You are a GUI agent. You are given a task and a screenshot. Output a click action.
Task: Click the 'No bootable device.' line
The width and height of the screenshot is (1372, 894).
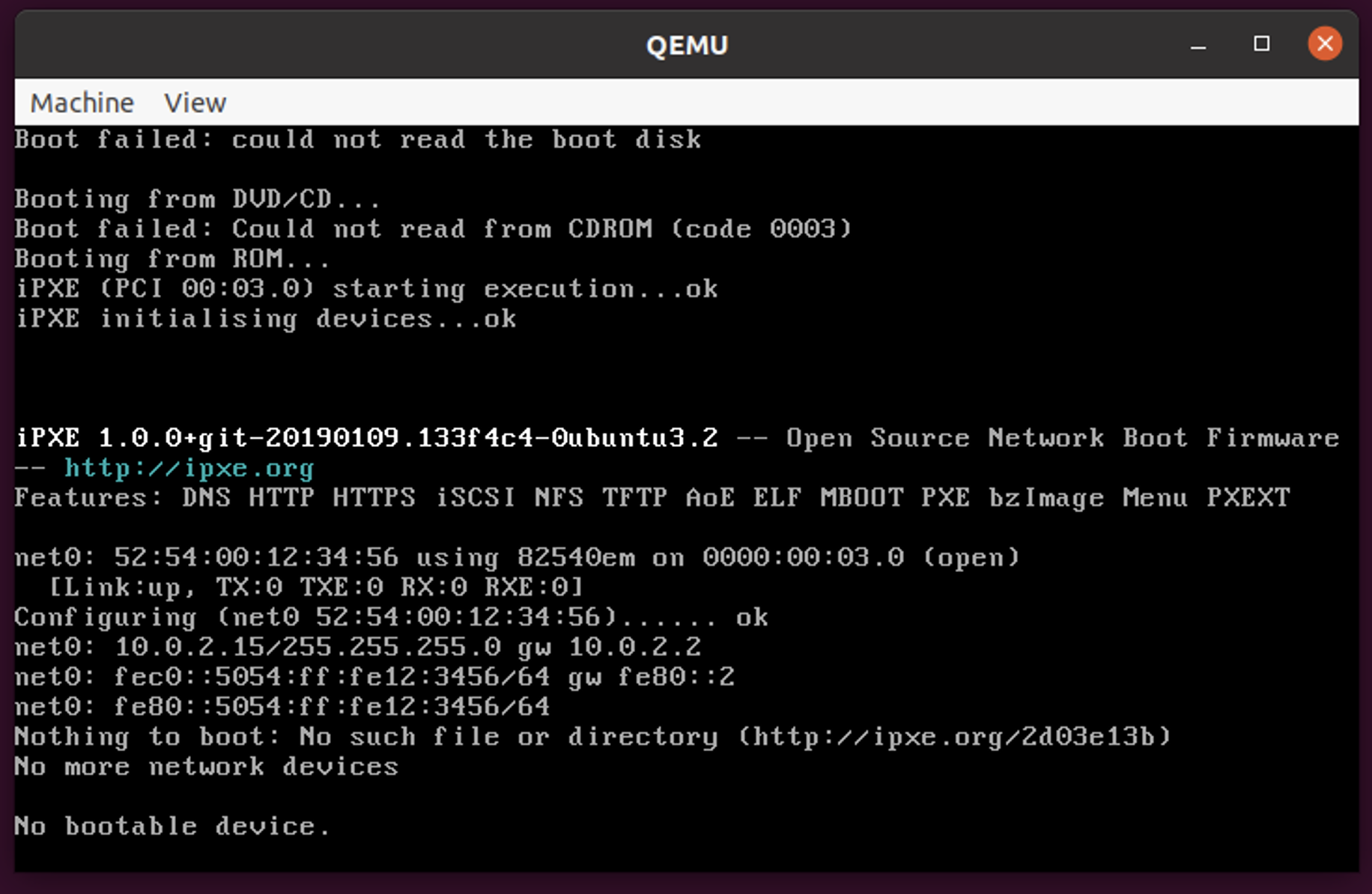[172, 826]
